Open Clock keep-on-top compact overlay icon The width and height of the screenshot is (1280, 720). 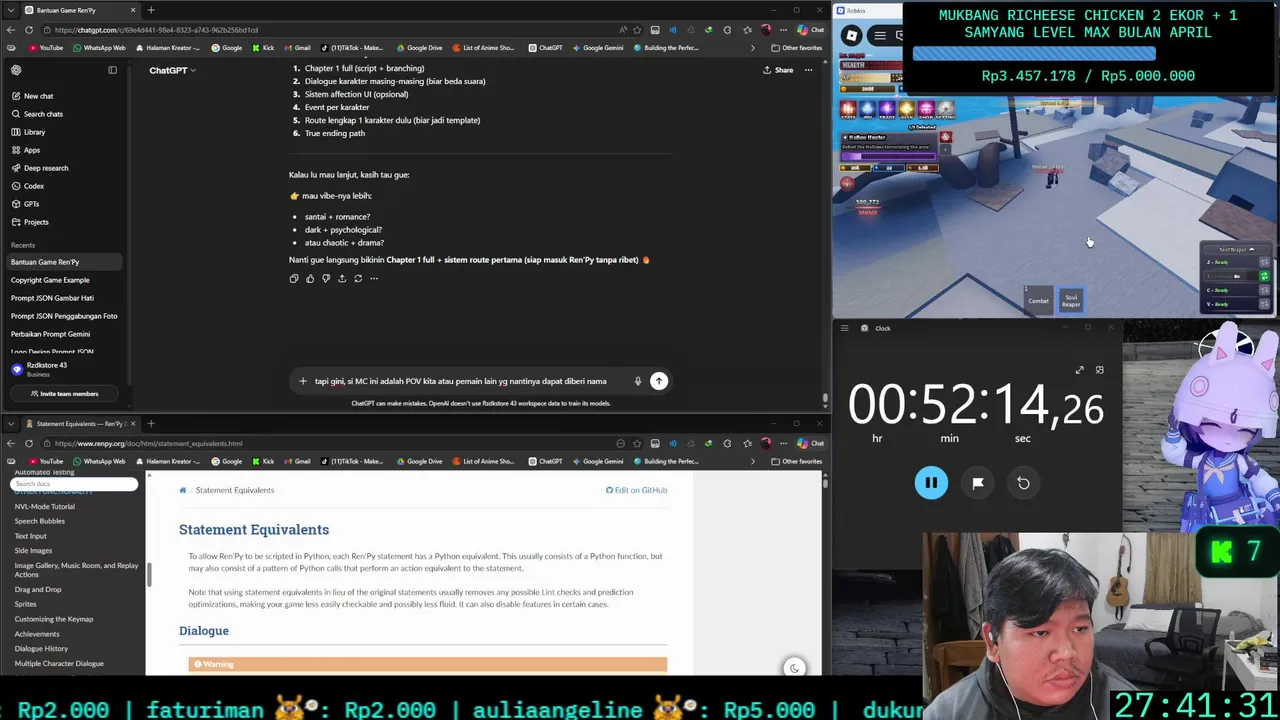[x=1099, y=370]
